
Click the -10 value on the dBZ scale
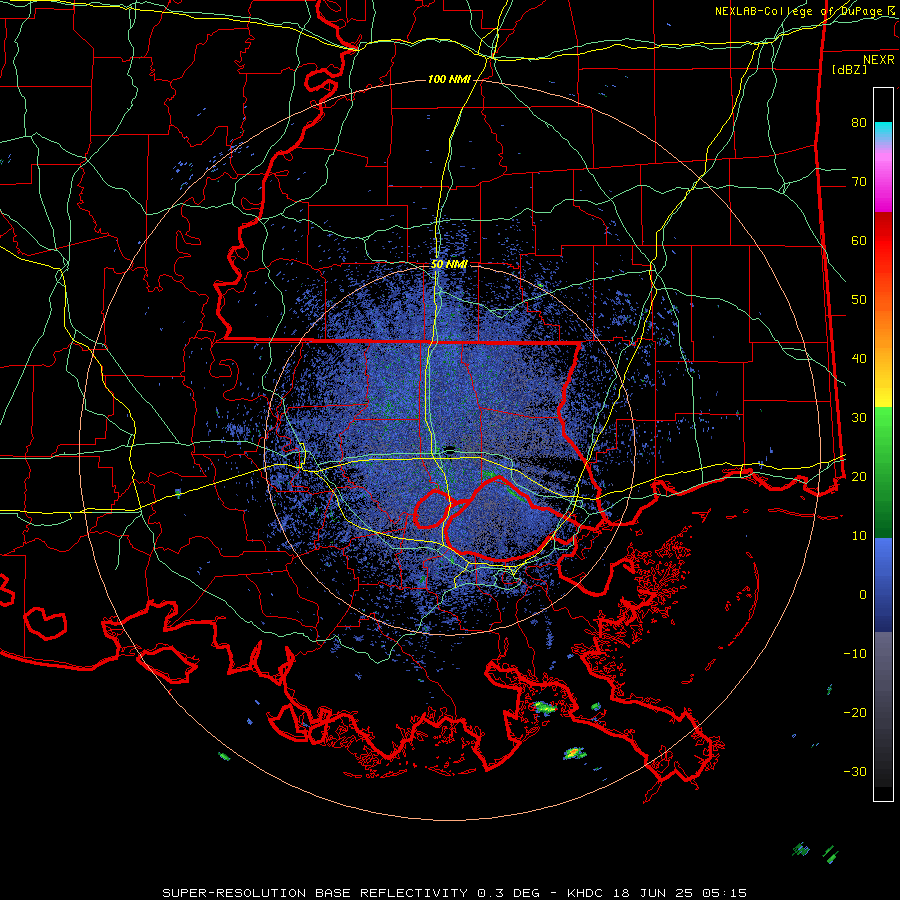pos(855,653)
